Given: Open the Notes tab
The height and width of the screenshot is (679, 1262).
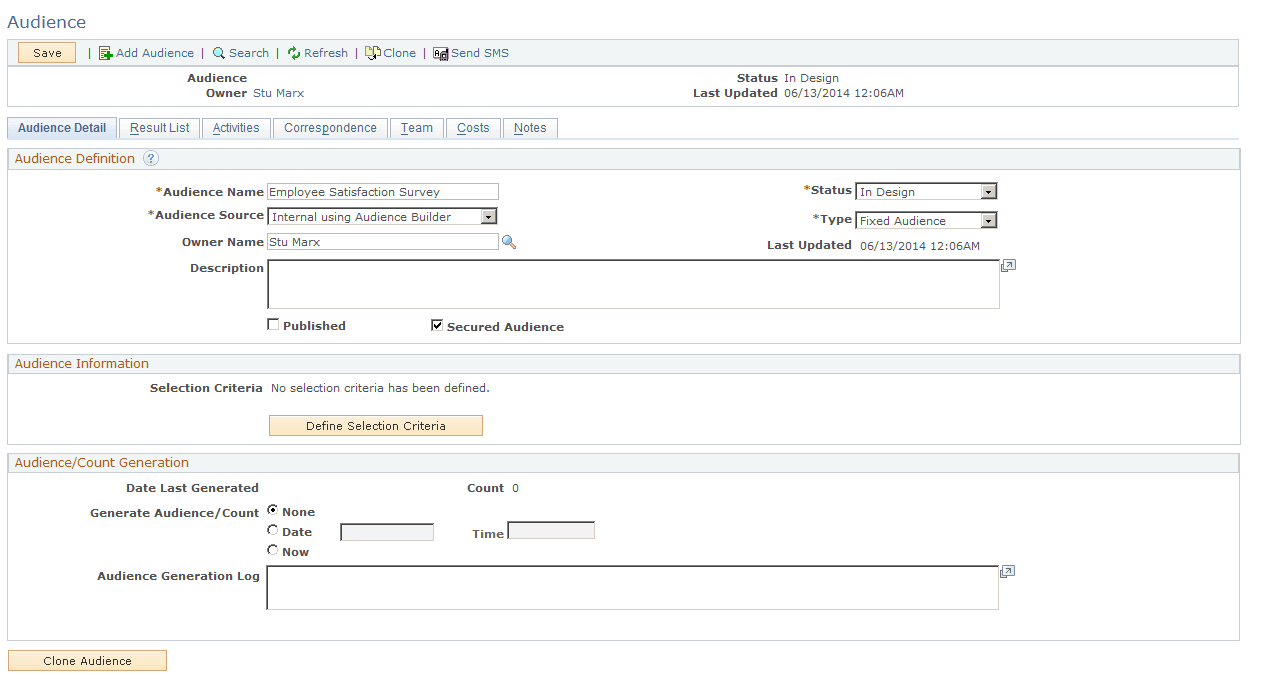Looking at the screenshot, I should [x=530, y=128].
